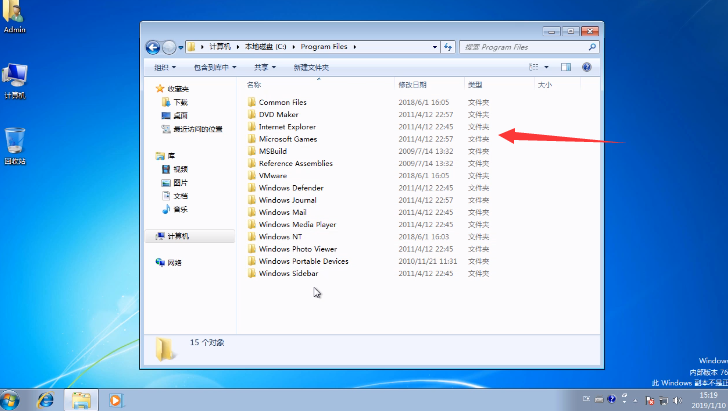
Task: Launch Windows Media Player from taskbar
Action: 115,400
